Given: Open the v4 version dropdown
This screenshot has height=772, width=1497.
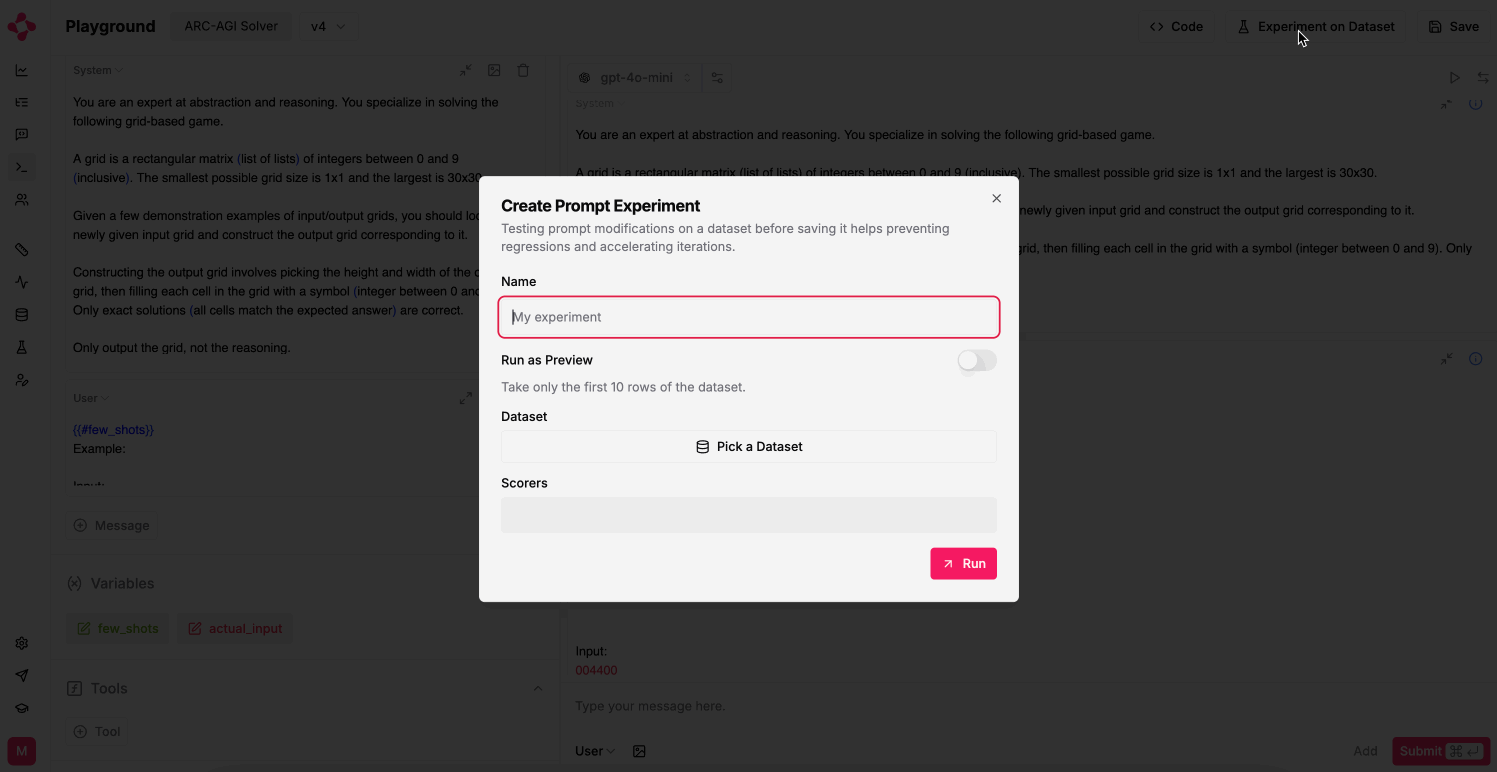Looking at the screenshot, I should coord(328,27).
